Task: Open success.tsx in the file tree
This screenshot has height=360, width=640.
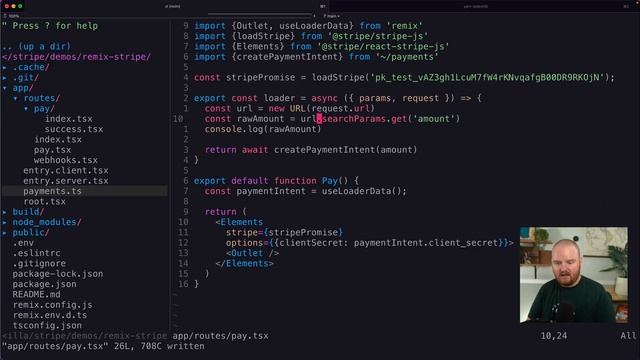Action: tap(74, 129)
